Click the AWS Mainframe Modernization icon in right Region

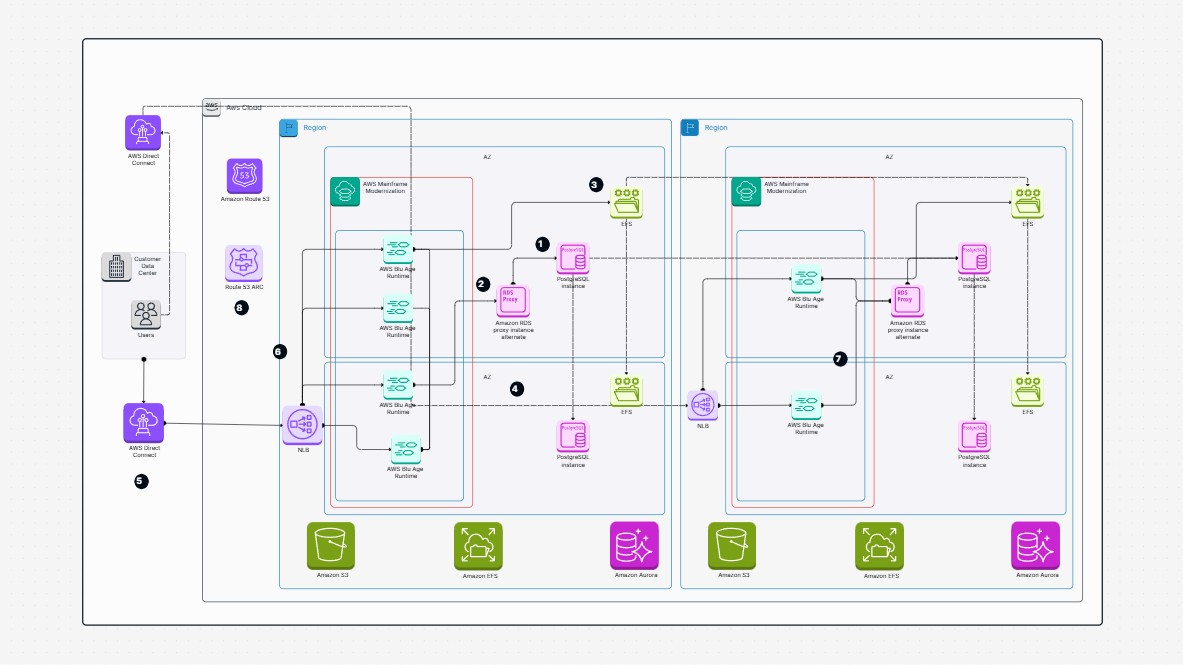tap(746, 192)
